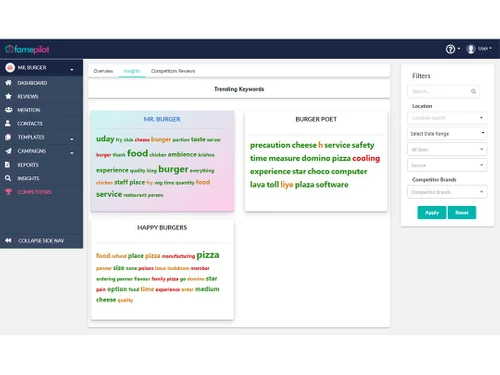Switch to Competitors Reviews tab
This screenshot has width=500, height=375.
point(173,71)
